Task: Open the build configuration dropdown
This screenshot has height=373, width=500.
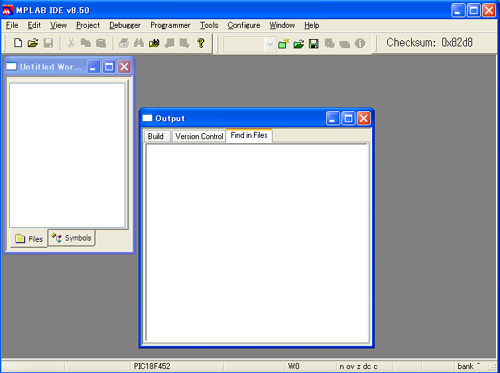Action: coord(270,44)
